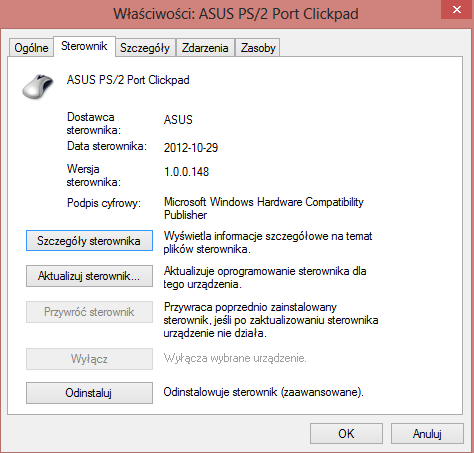Click the ASUS driver provider value

coord(178,120)
